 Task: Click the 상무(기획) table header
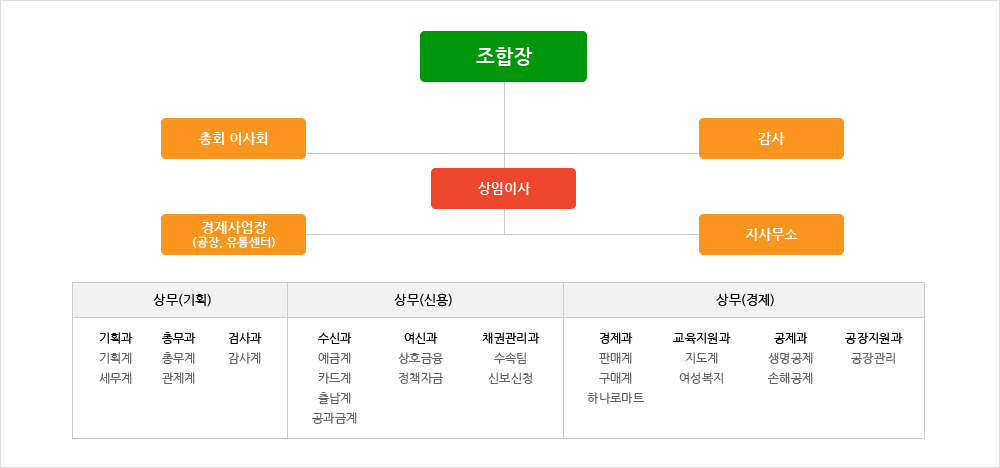point(180,300)
